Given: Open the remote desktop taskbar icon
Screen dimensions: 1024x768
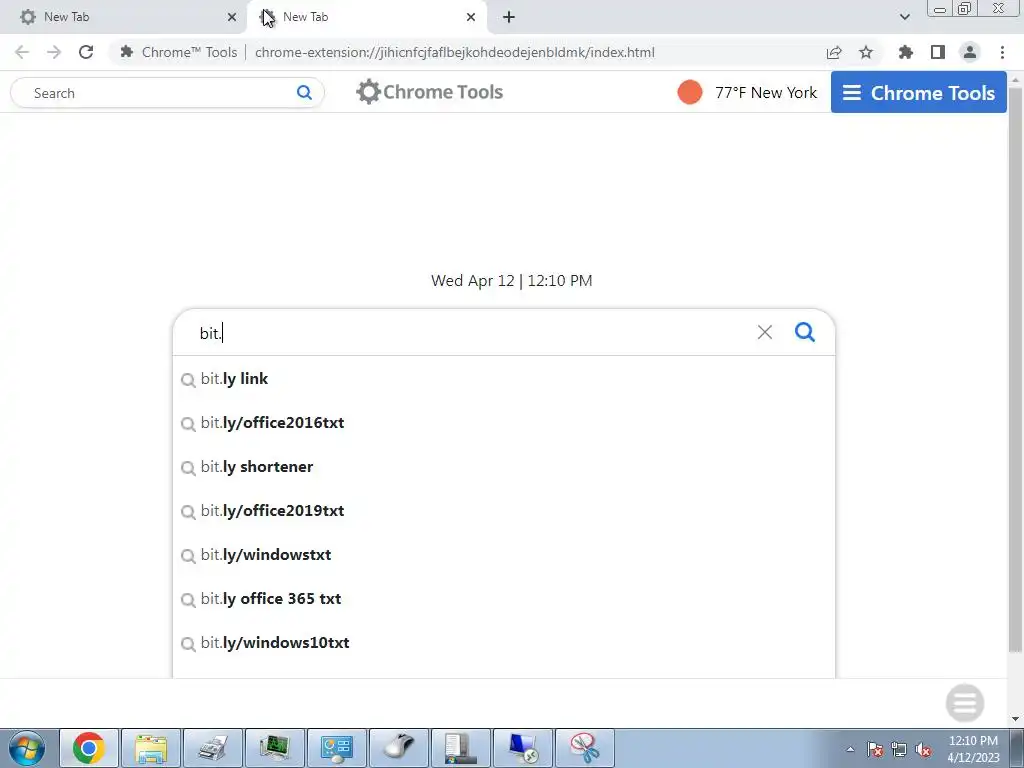Looking at the screenshot, I should (x=523, y=748).
